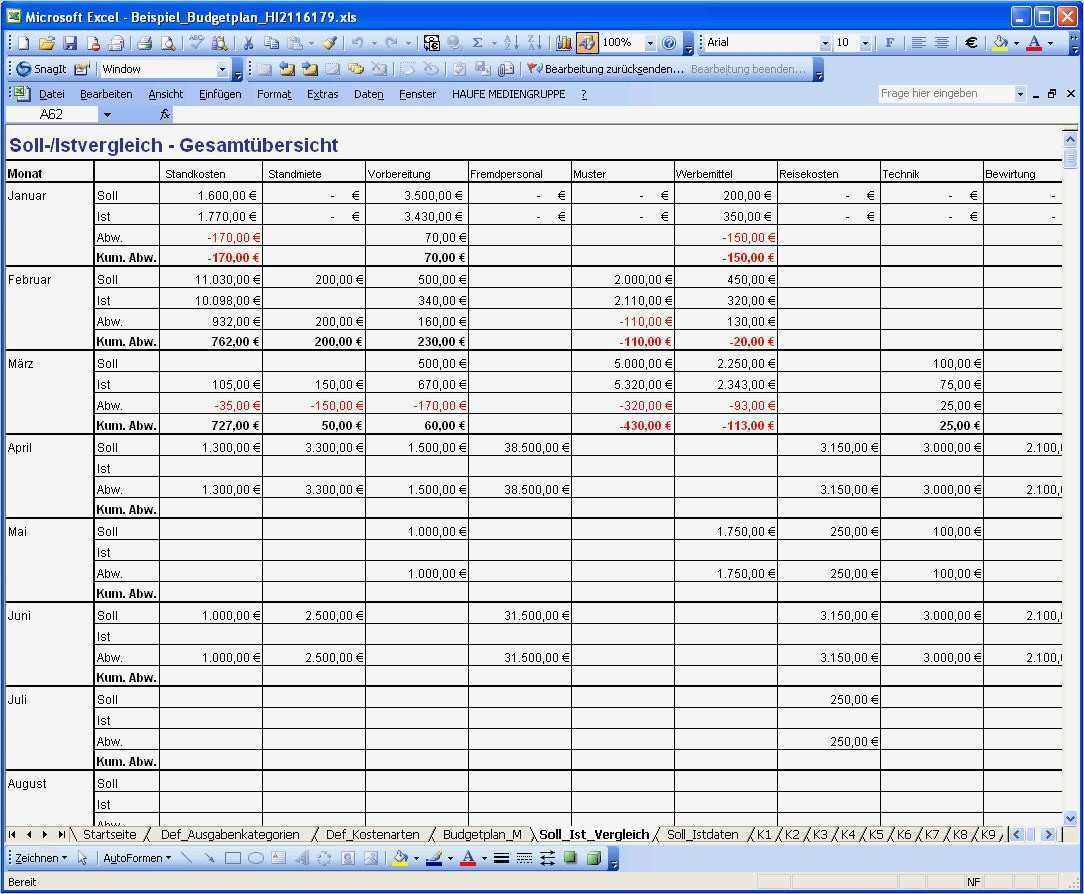
Task: Click the sort ascending icon
Action: [513, 42]
